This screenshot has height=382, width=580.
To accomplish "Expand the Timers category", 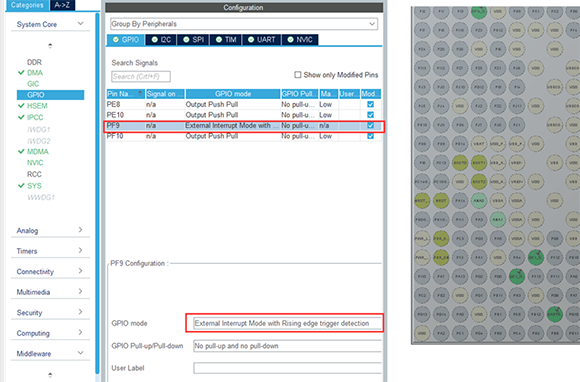I will pyautogui.click(x=80, y=250).
